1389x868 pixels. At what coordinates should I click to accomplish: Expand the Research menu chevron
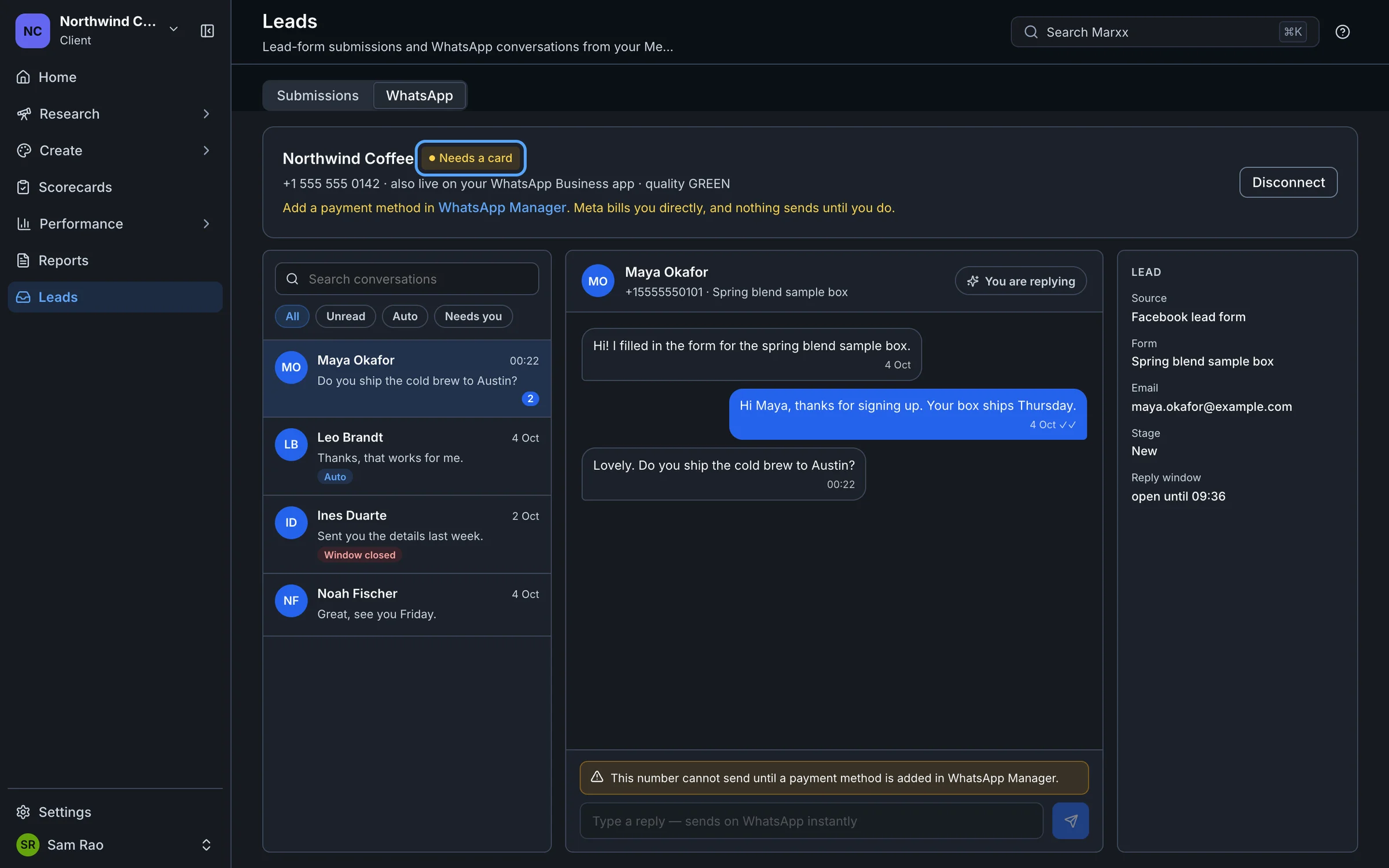click(206, 114)
